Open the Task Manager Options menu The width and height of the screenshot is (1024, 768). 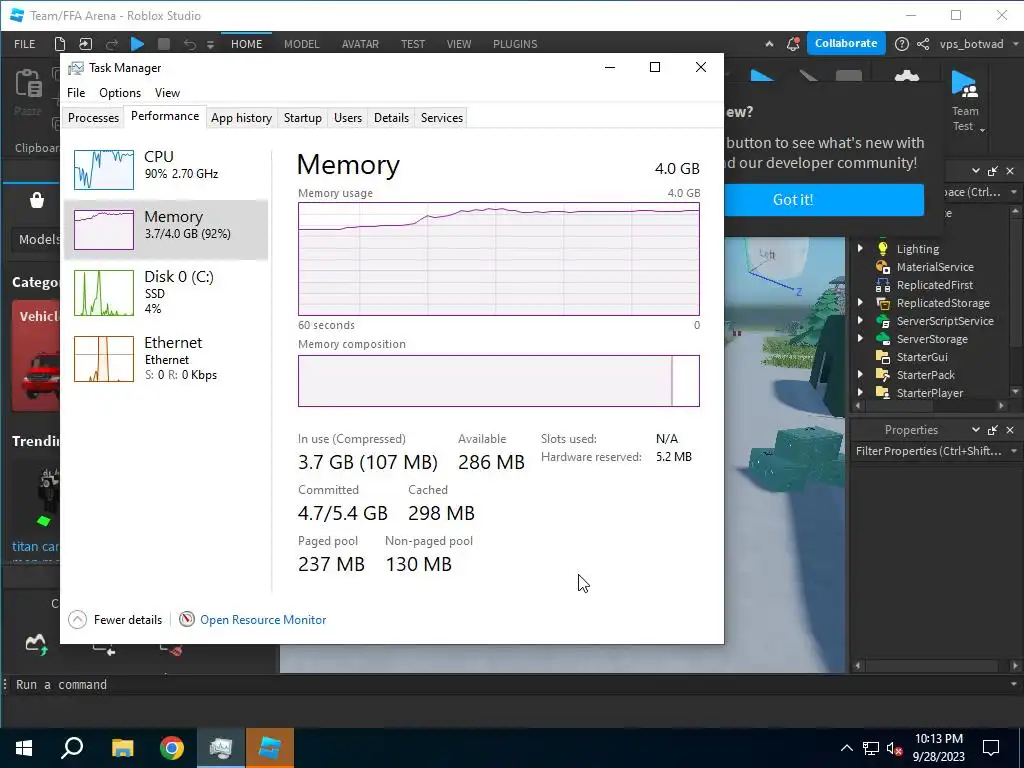point(120,93)
